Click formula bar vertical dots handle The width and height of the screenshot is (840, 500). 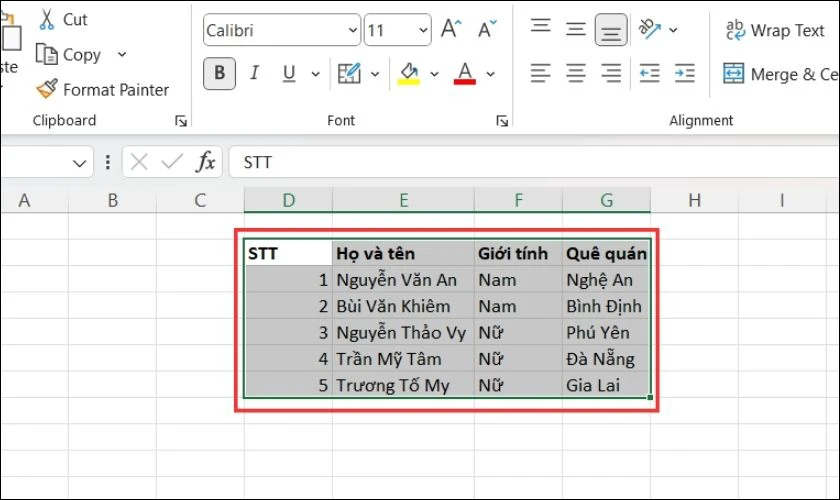tap(108, 162)
